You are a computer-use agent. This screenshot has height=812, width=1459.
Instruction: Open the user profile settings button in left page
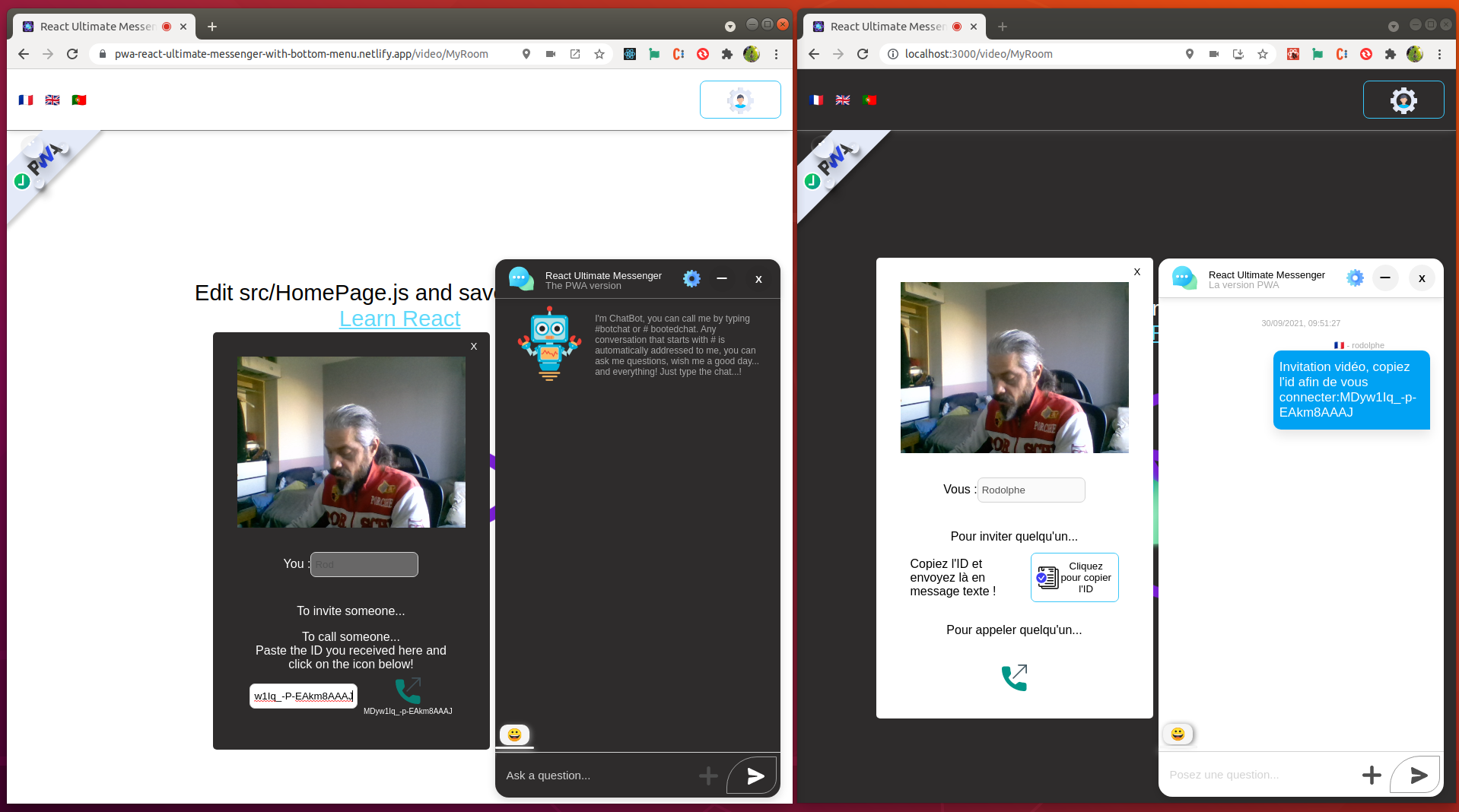pyautogui.click(x=739, y=100)
